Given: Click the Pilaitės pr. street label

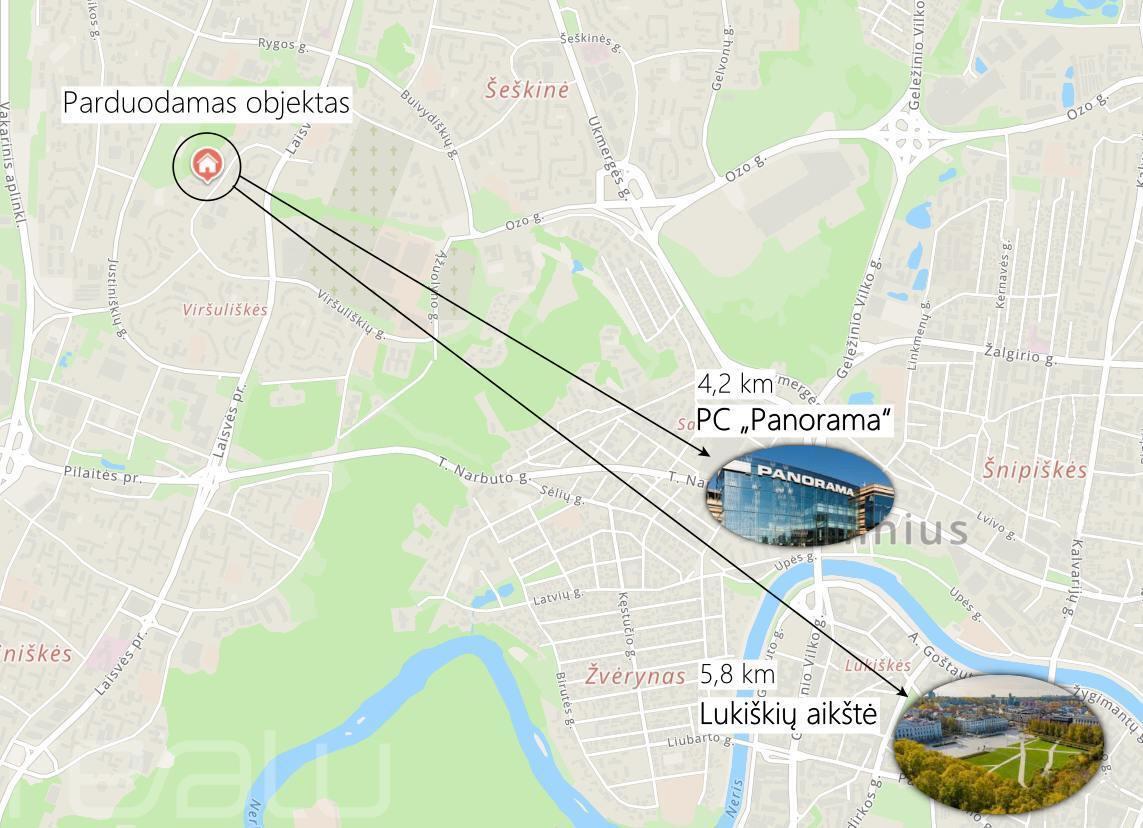Looking at the screenshot, I should [102, 474].
